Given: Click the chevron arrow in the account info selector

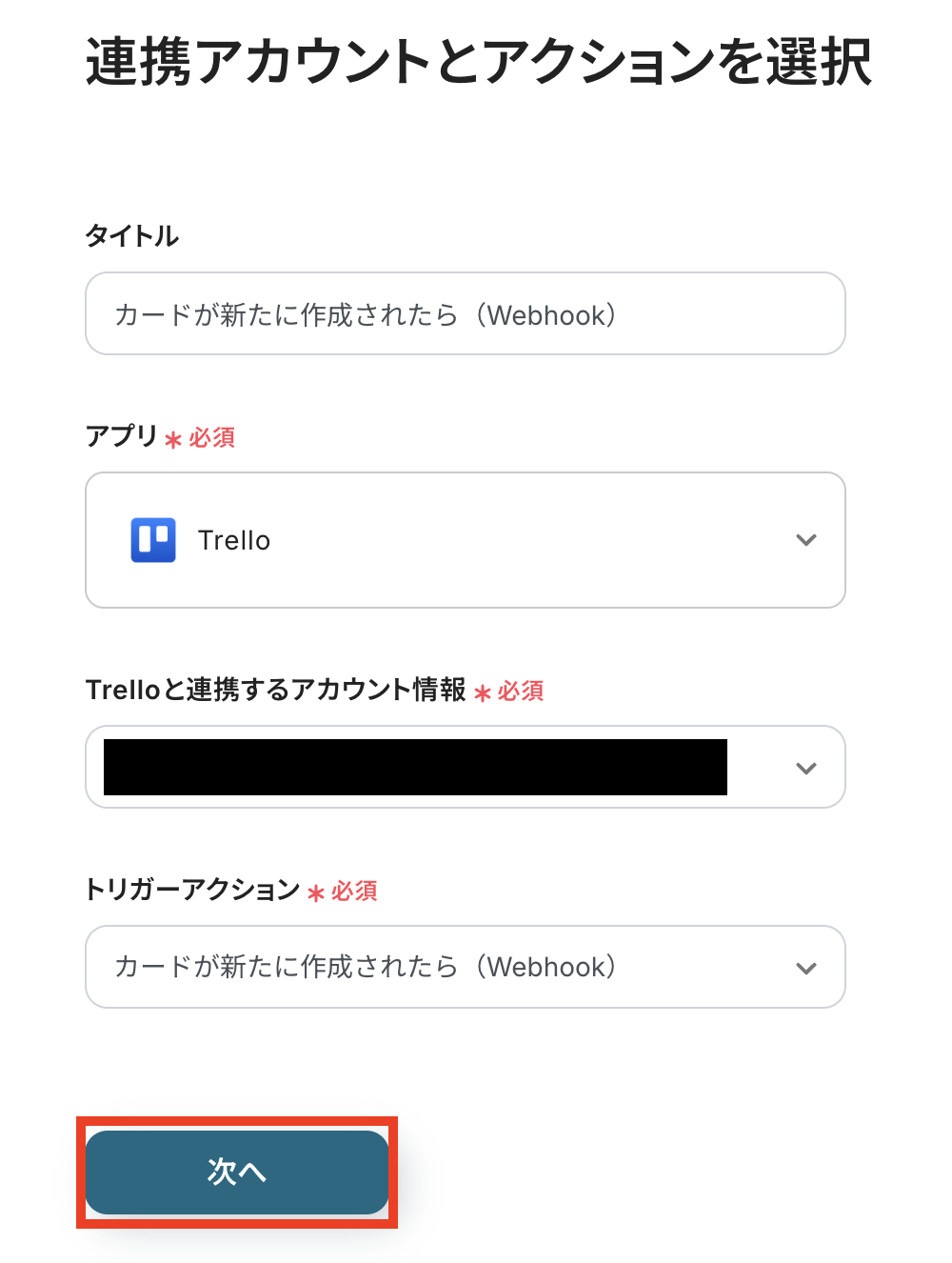Looking at the screenshot, I should coord(806,768).
